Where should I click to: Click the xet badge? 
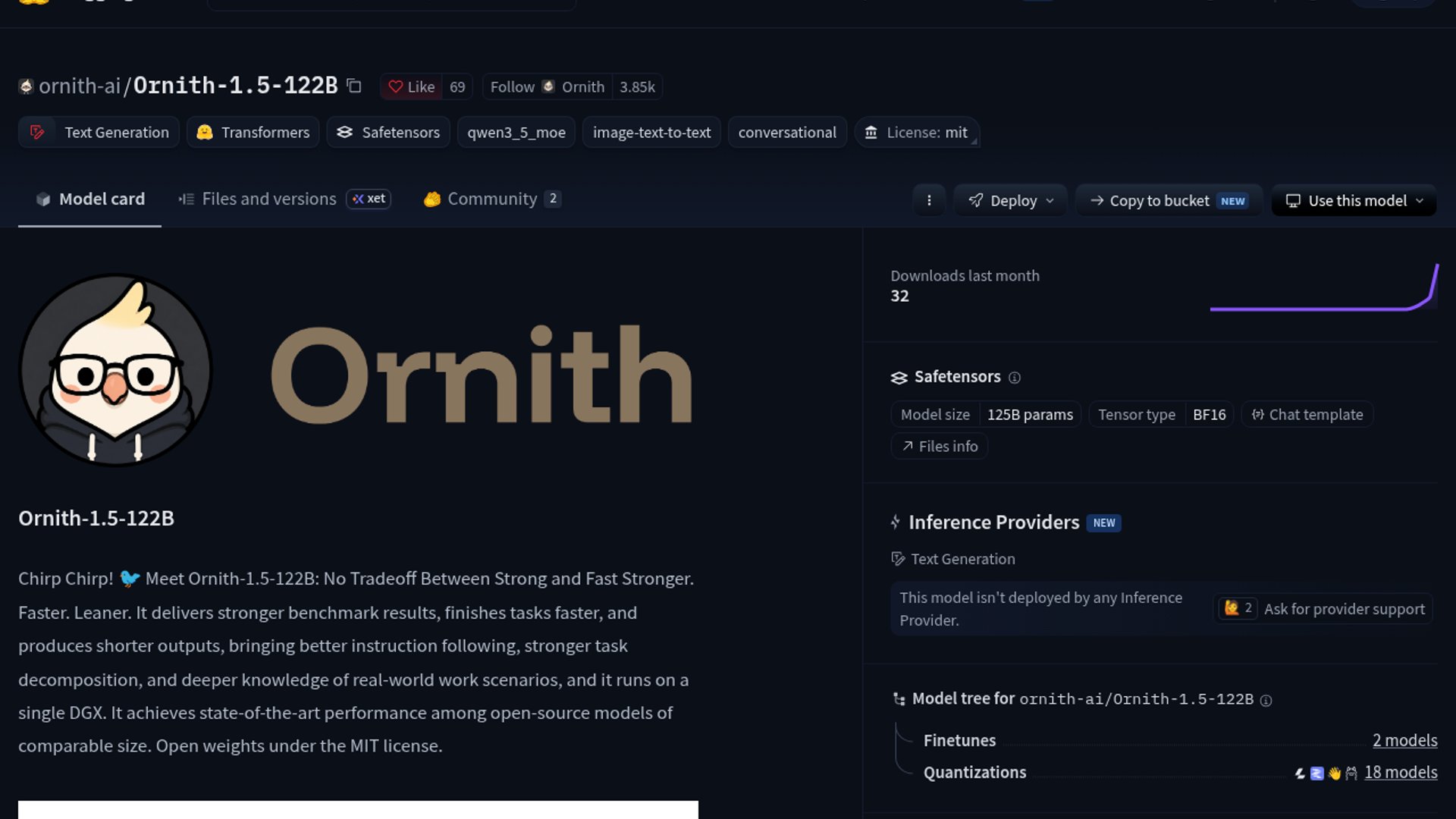369,199
